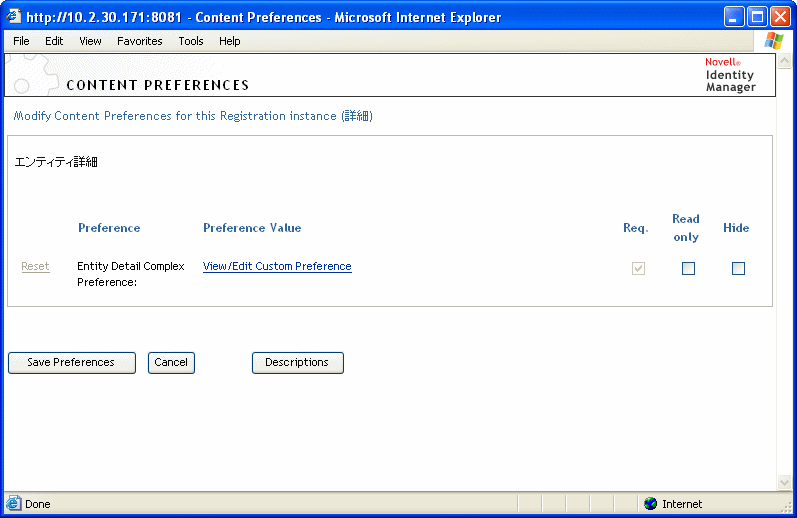Click the Internet Explorer title bar icon
Image resolution: width=797 pixels, height=518 pixels.
pos(14,17)
